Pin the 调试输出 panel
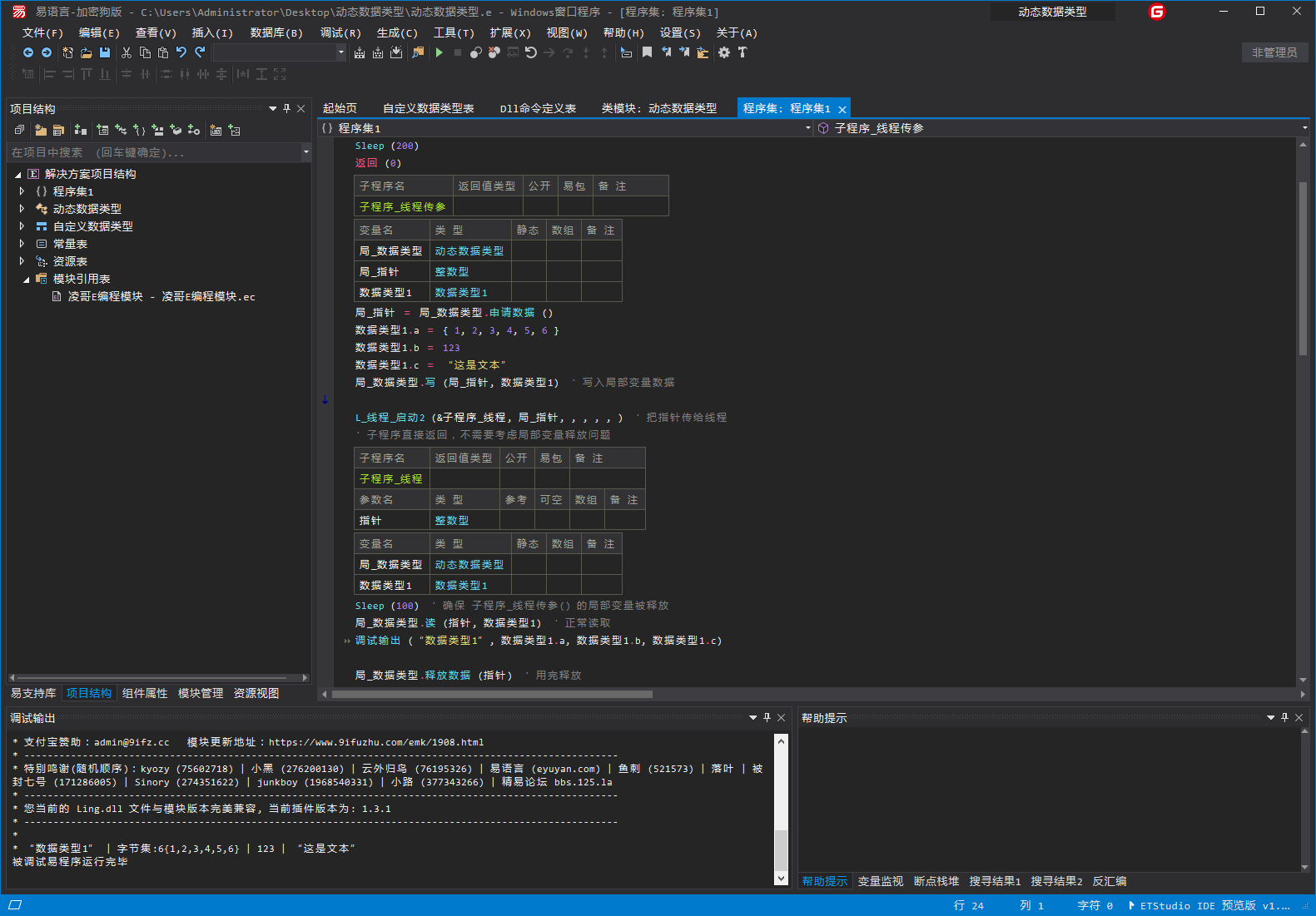The width and height of the screenshot is (1316, 916). tap(767, 717)
